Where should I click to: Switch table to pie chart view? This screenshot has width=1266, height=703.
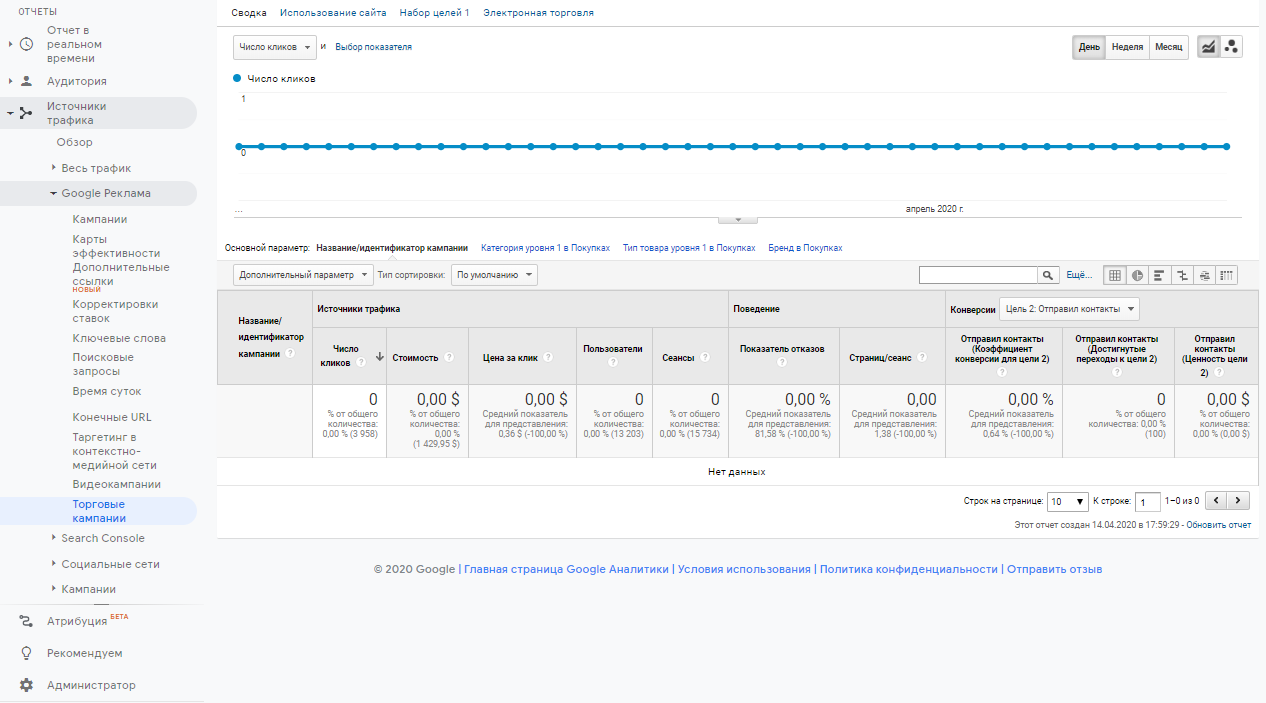coord(1138,275)
